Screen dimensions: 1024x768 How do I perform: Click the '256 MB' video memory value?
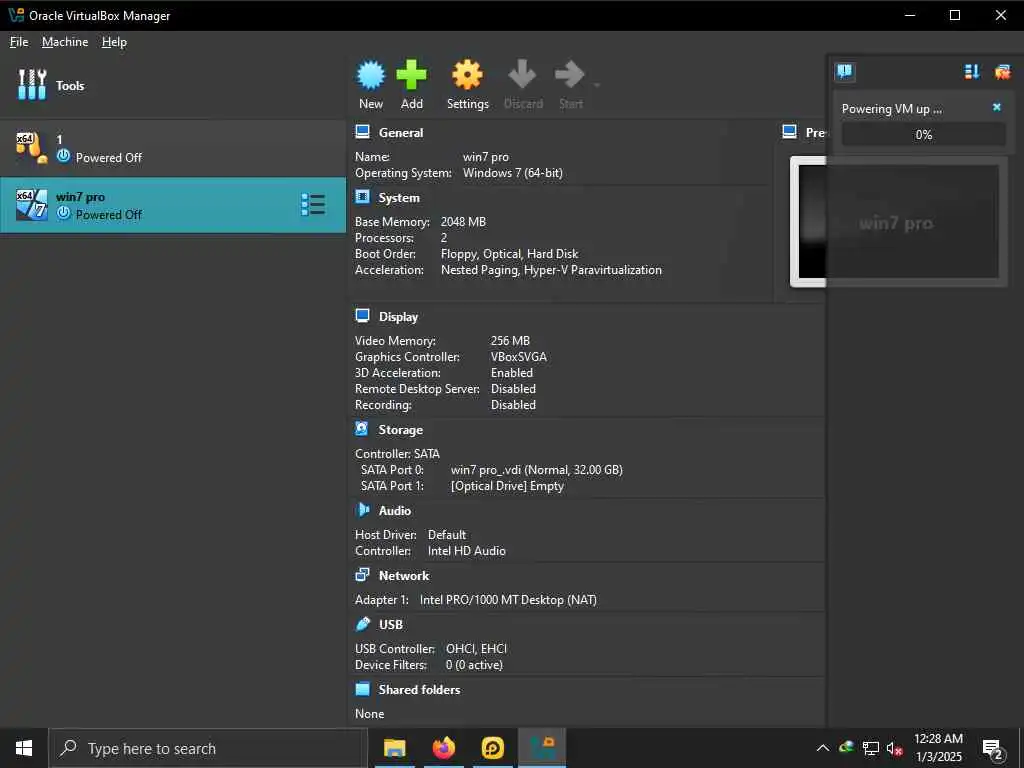click(x=510, y=341)
